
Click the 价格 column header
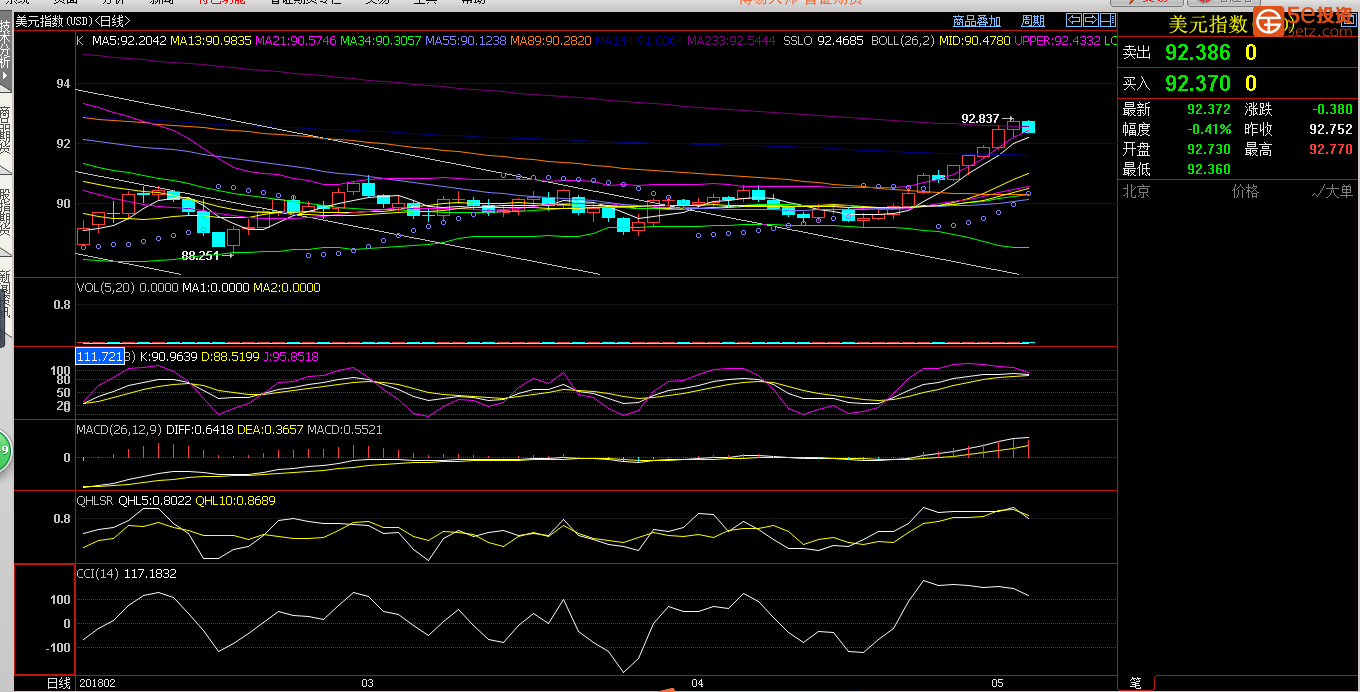[1245, 191]
